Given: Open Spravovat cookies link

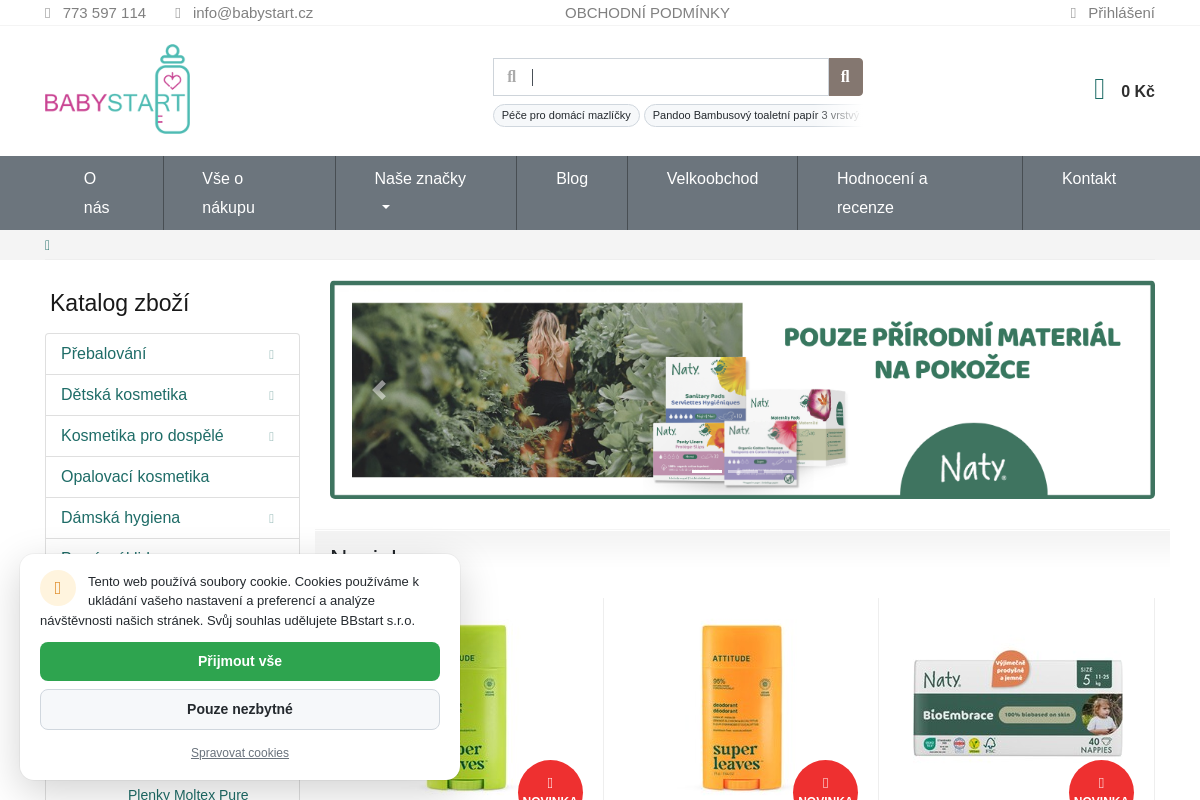Looking at the screenshot, I should click(240, 753).
